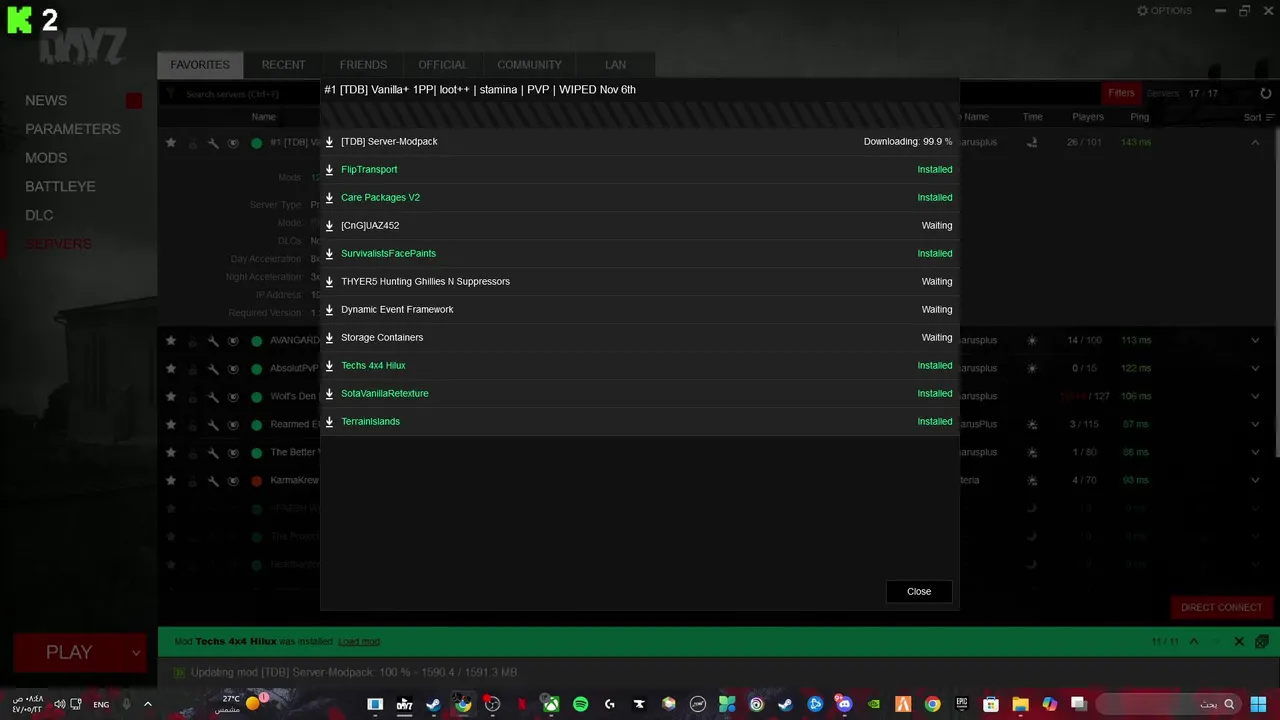Open Steam from the taskbar
The width and height of the screenshot is (1280, 720).
click(433, 704)
